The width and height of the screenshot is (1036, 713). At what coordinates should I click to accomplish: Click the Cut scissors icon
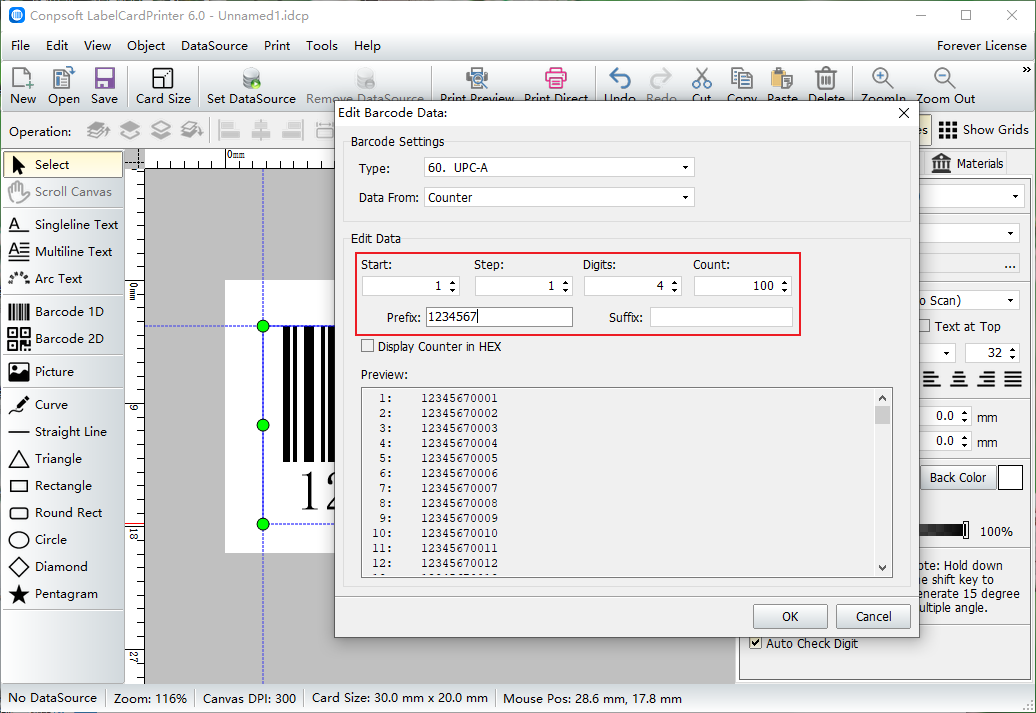[702, 78]
